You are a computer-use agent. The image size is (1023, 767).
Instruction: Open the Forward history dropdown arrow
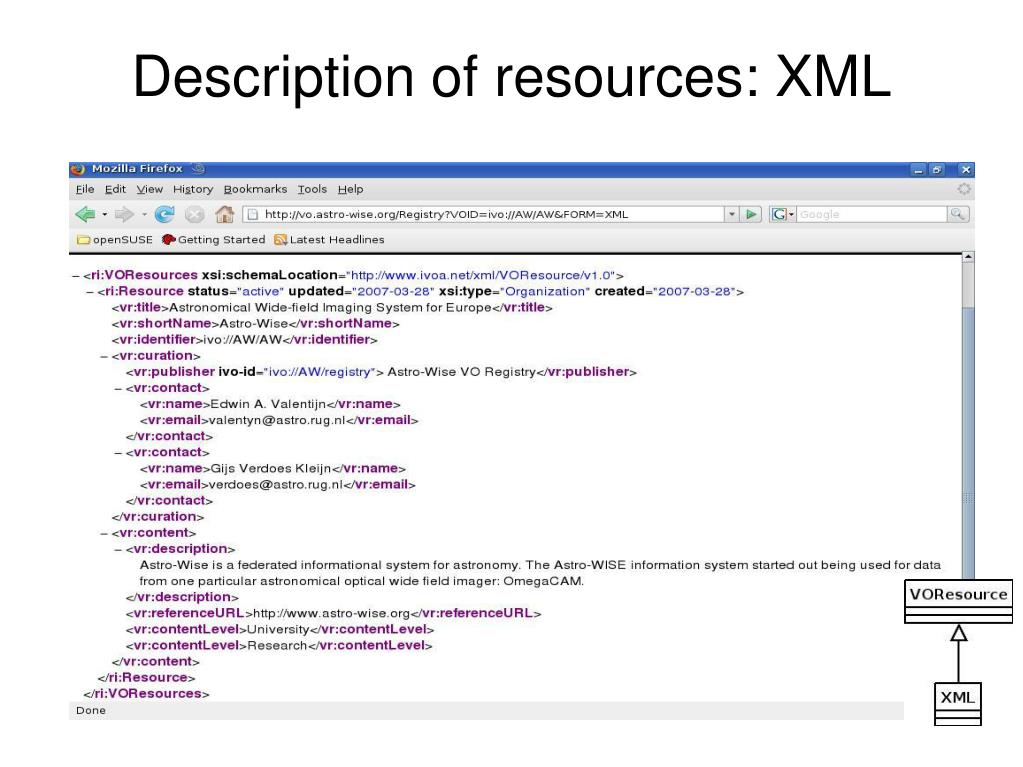point(144,215)
